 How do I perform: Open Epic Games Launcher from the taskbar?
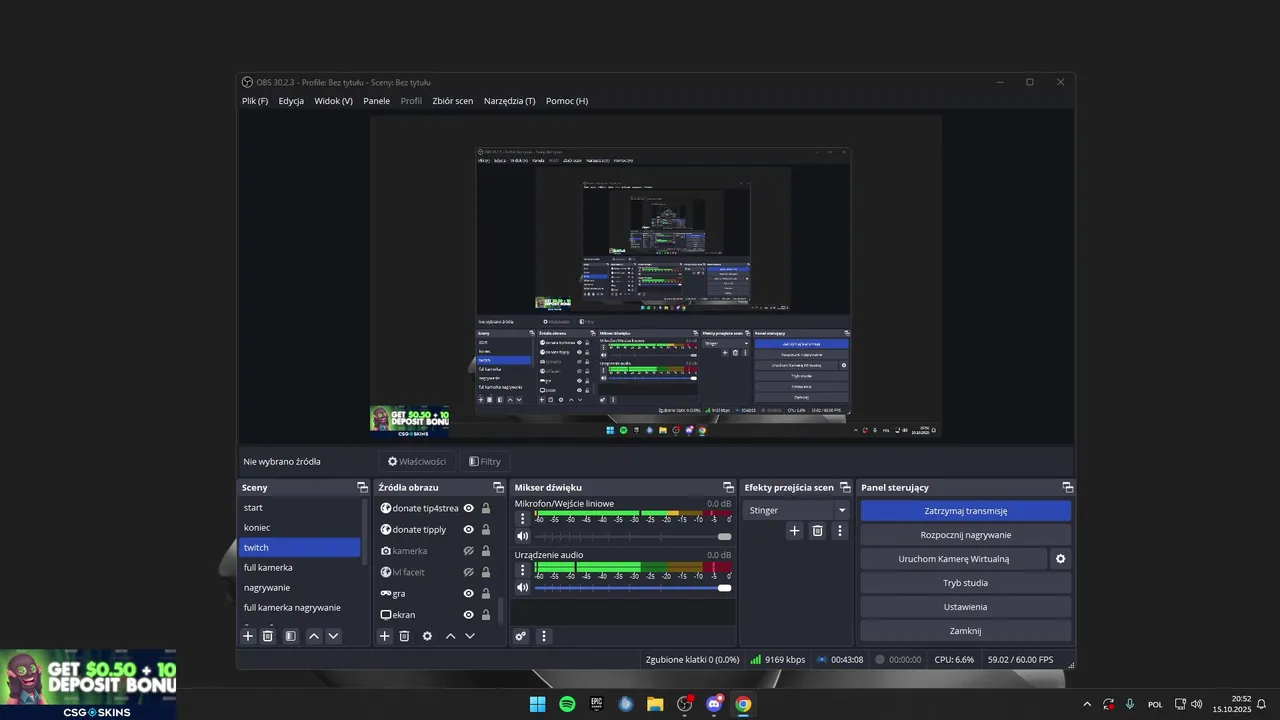pos(597,704)
